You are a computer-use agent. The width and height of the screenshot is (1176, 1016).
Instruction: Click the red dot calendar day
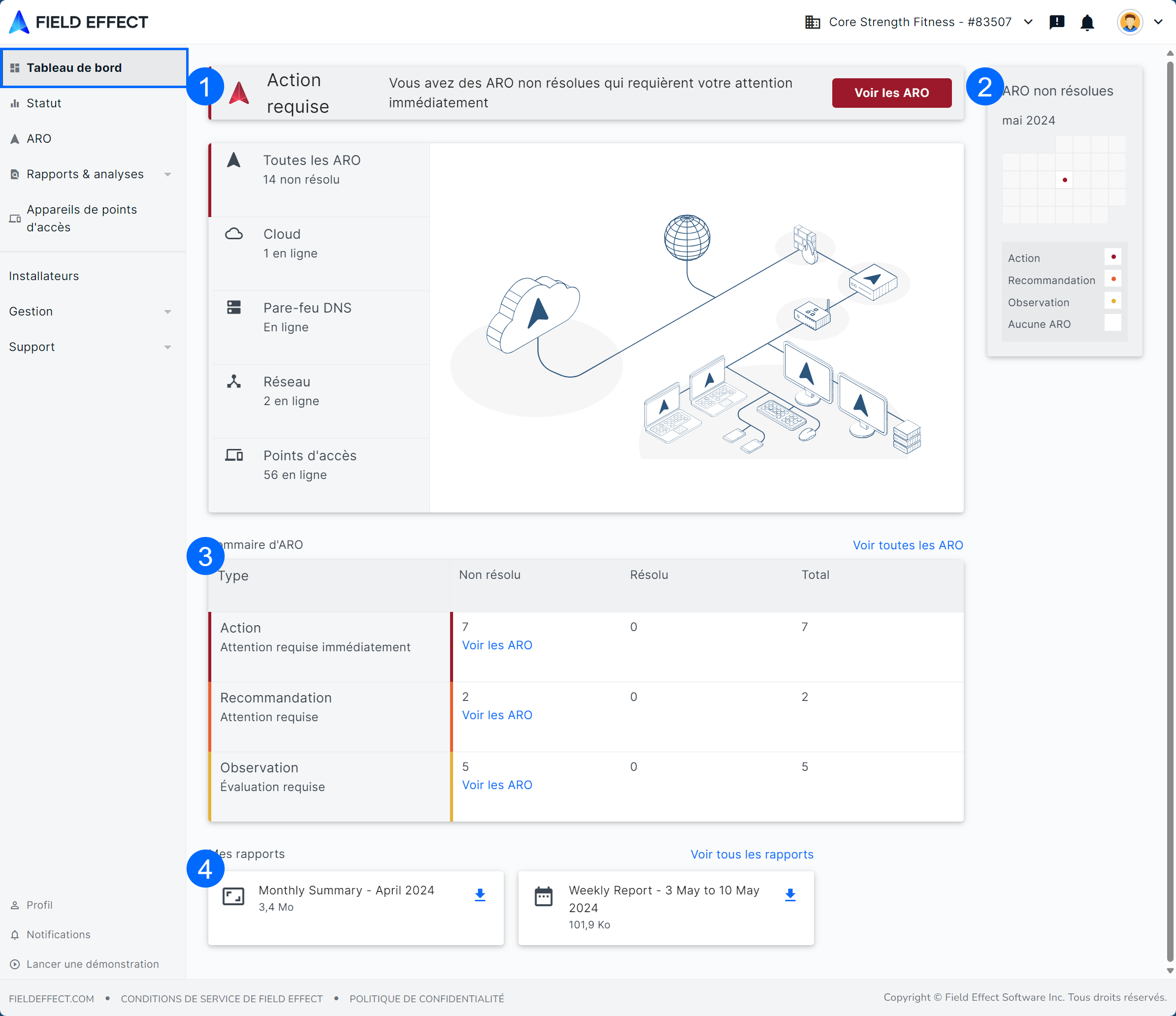pyautogui.click(x=1064, y=180)
